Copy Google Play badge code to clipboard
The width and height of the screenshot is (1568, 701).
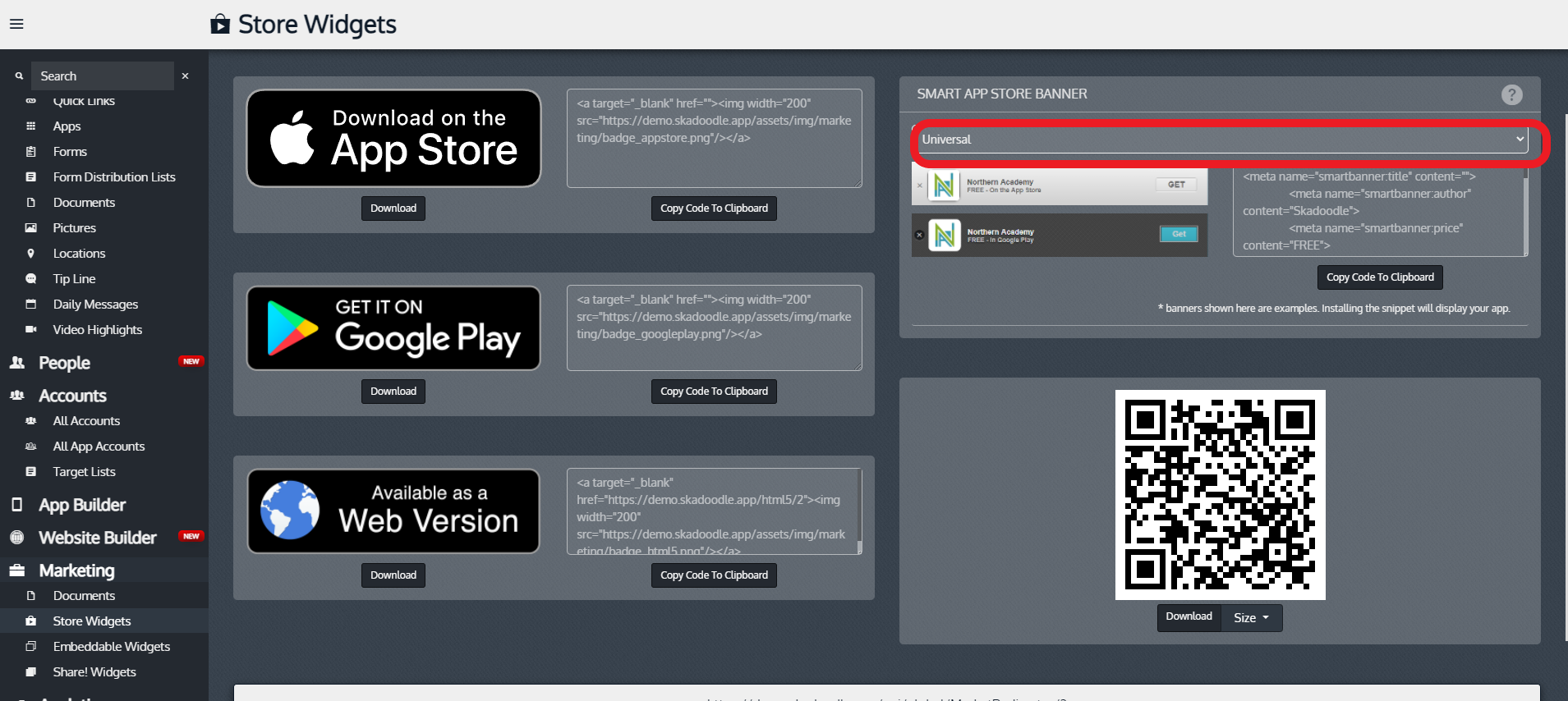point(714,392)
